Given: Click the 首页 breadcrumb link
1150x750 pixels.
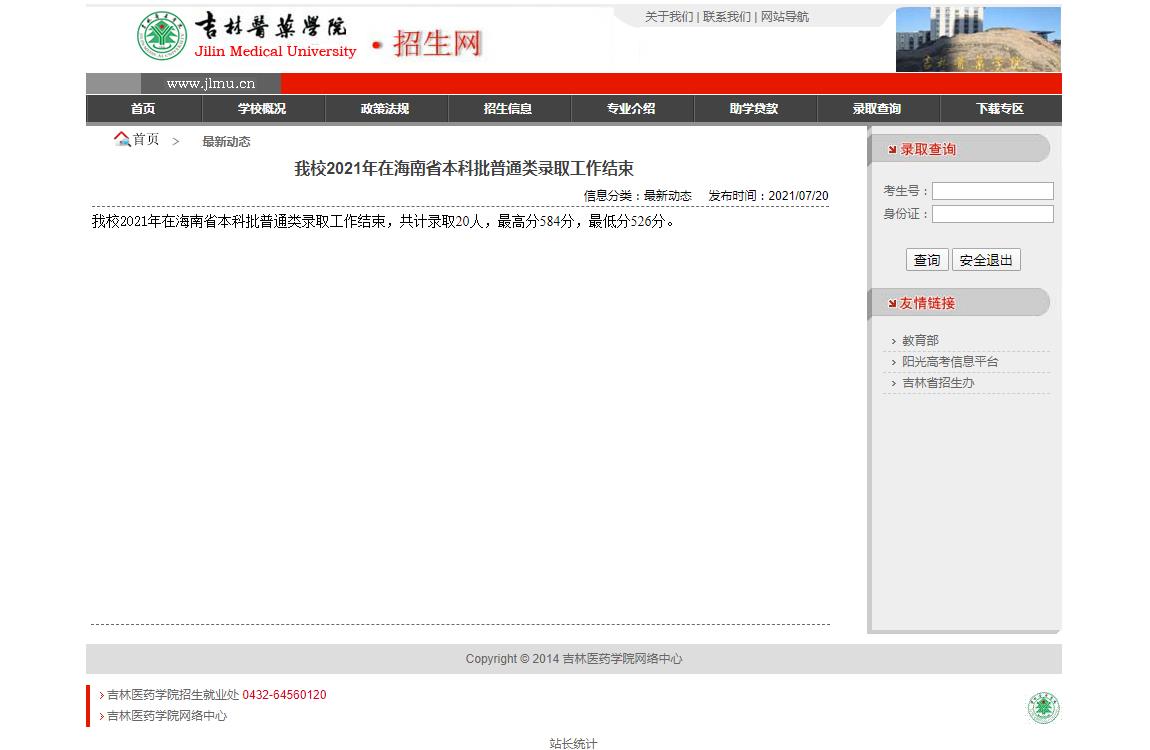Looking at the screenshot, I should click(145, 139).
